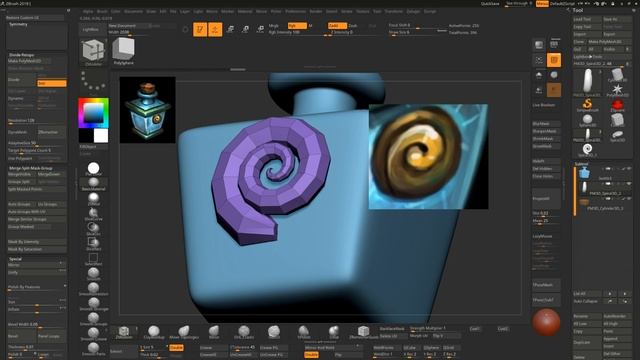
Task: Click the FillObject button
Action: coord(93,146)
